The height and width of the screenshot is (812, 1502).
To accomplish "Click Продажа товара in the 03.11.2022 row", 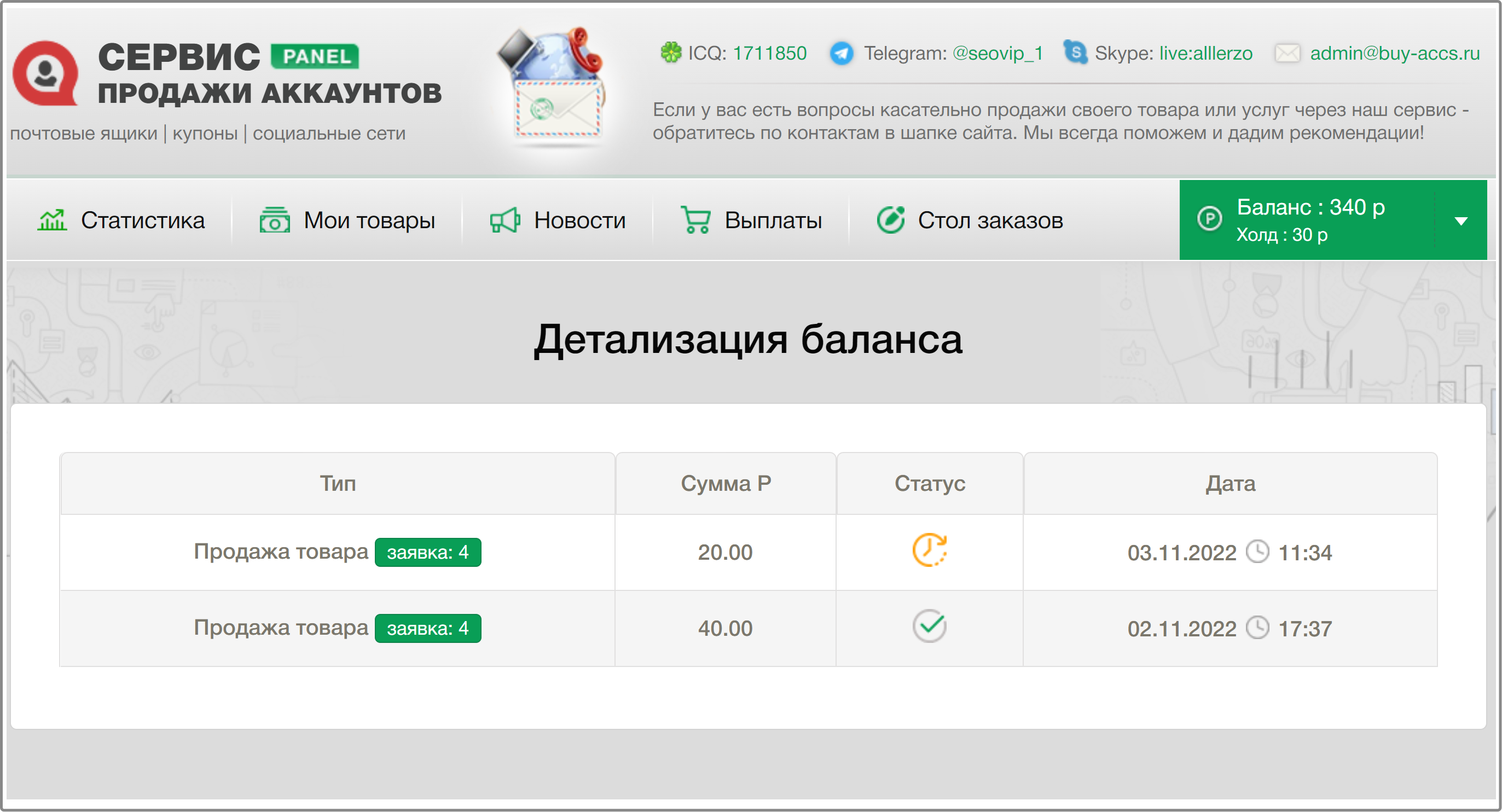I will (x=281, y=552).
